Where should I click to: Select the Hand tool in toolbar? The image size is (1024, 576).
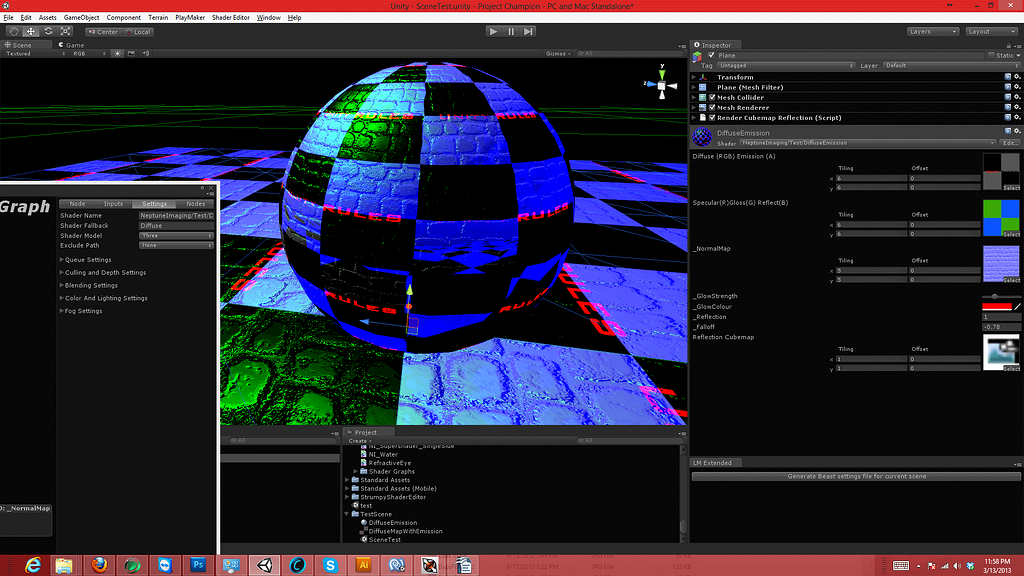15,31
